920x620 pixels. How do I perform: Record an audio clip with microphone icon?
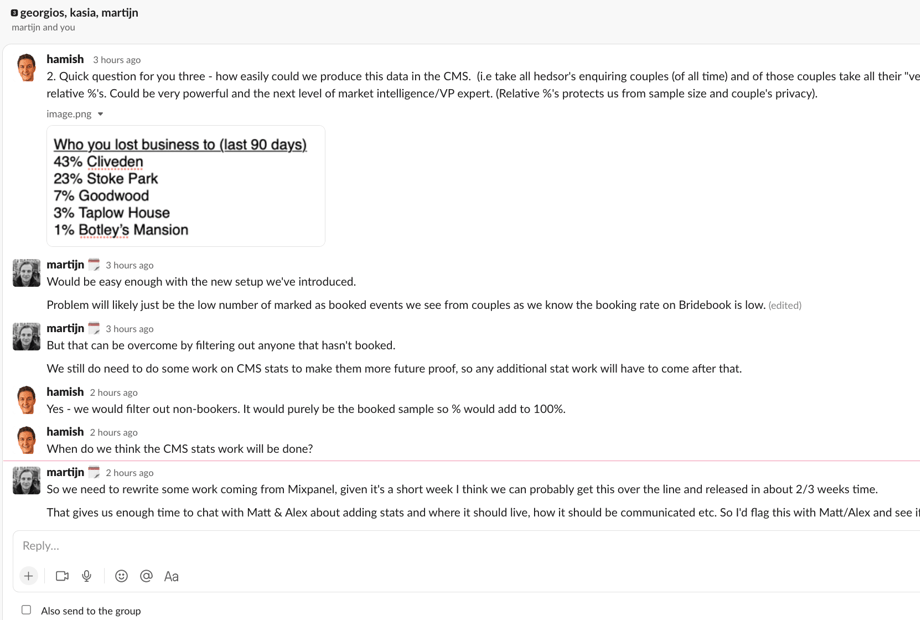[87, 576]
